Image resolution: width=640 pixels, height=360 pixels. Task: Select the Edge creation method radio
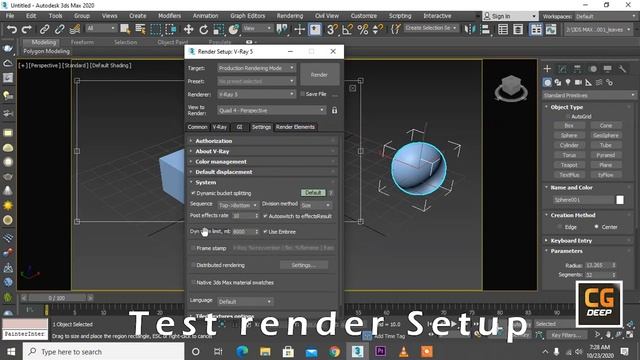click(x=560, y=227)
